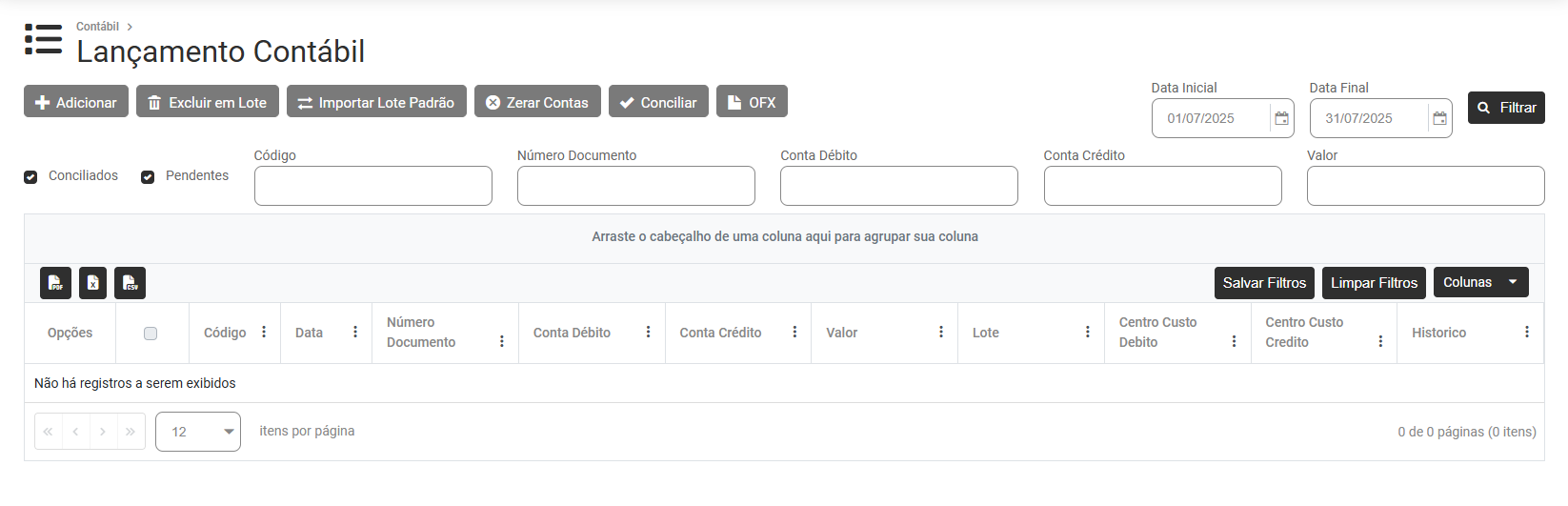Viewport: 1568px width, 506px height.
Task: Open the Historico column options menu
Action: click(1526, 332)
